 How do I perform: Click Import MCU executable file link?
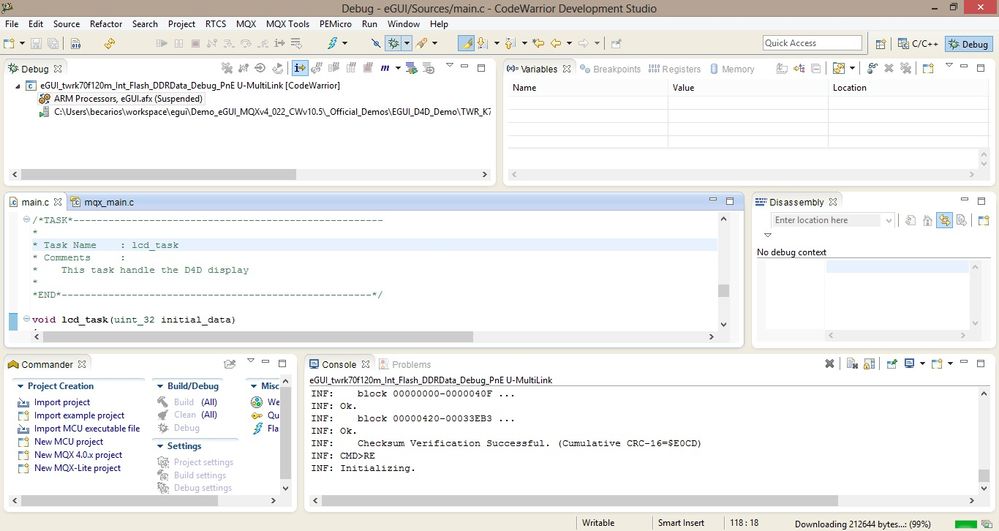[x=87, y=428]
